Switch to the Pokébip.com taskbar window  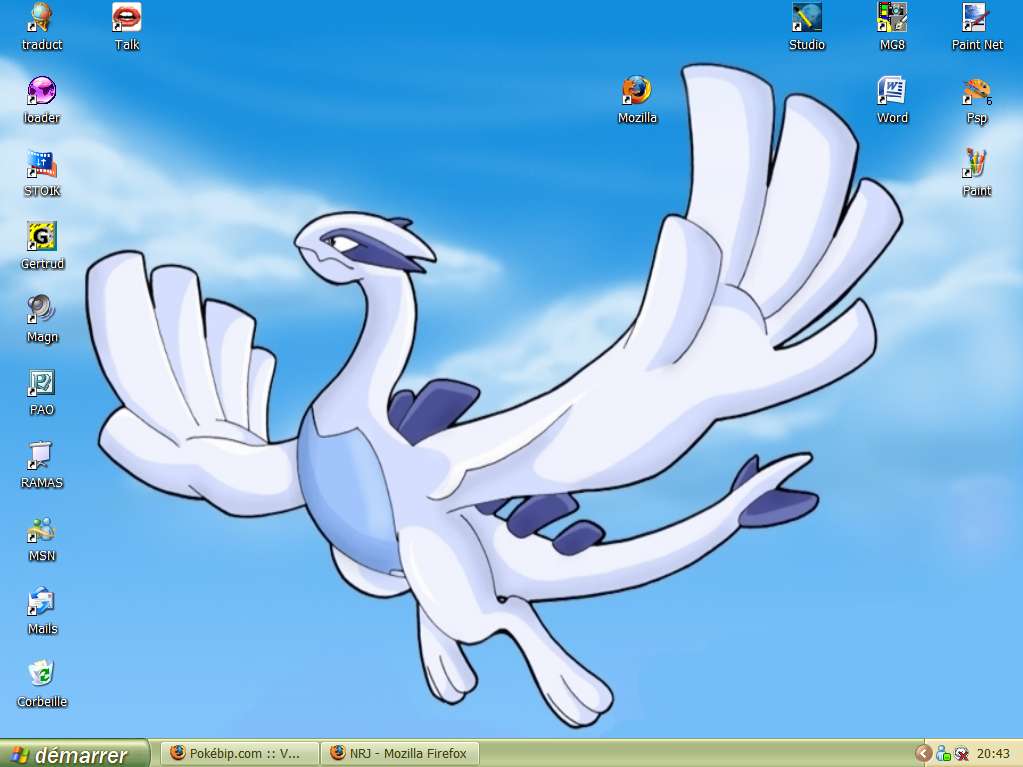pyautogui.click(x=239, y=753)
